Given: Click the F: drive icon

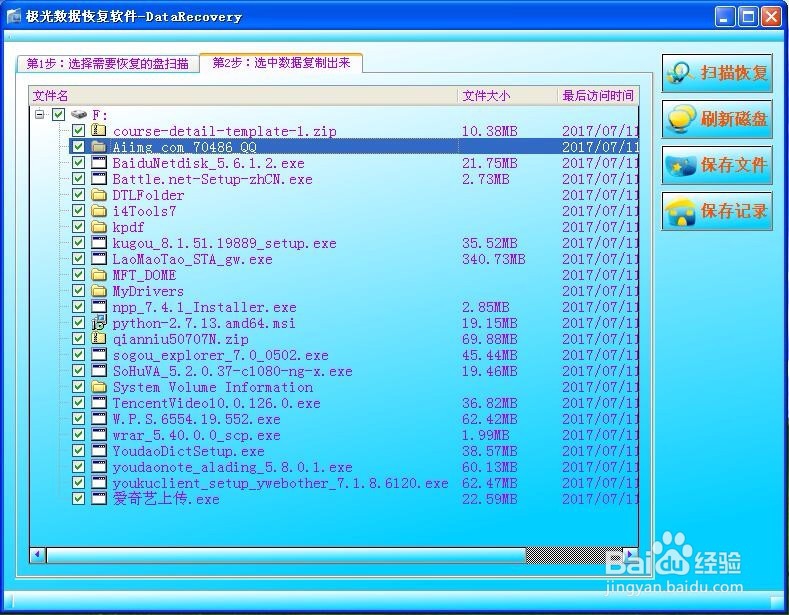Looking at the screenshot, I should [x=78, y=115].
